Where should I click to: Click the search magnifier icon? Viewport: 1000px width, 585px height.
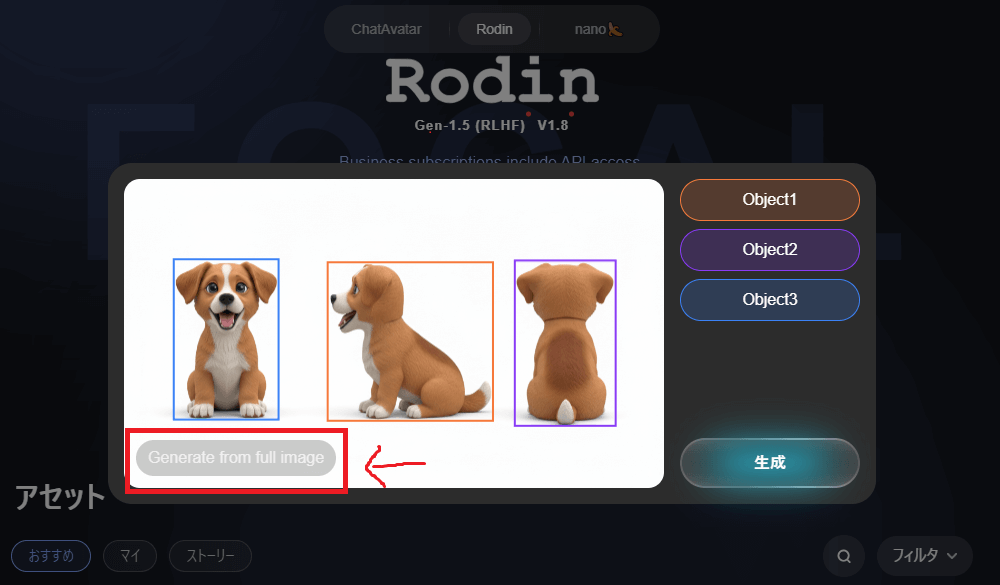[844, 556]
